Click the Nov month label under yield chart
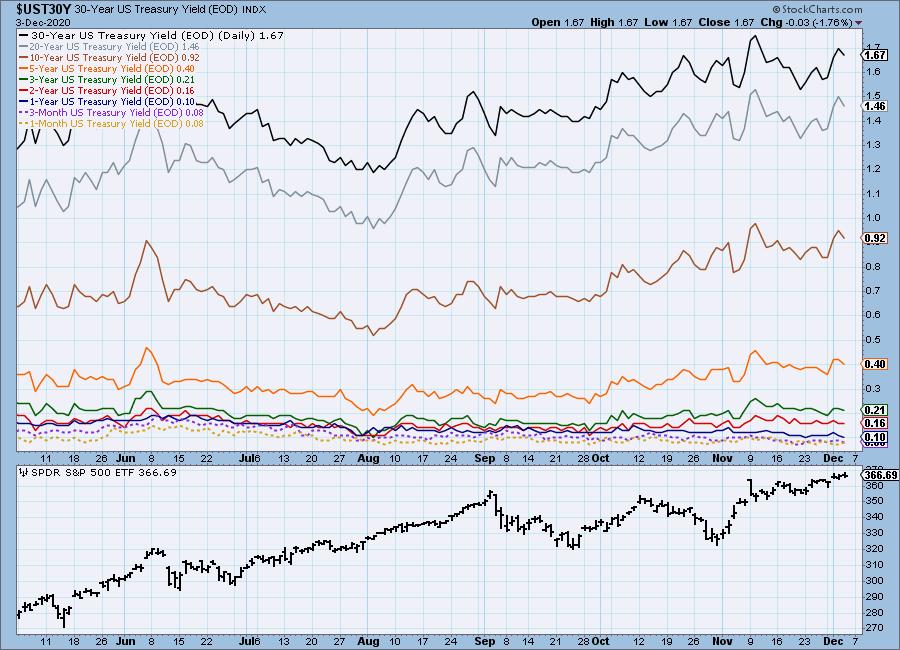The width and height of the screenshot is (900, 650). 722,458
